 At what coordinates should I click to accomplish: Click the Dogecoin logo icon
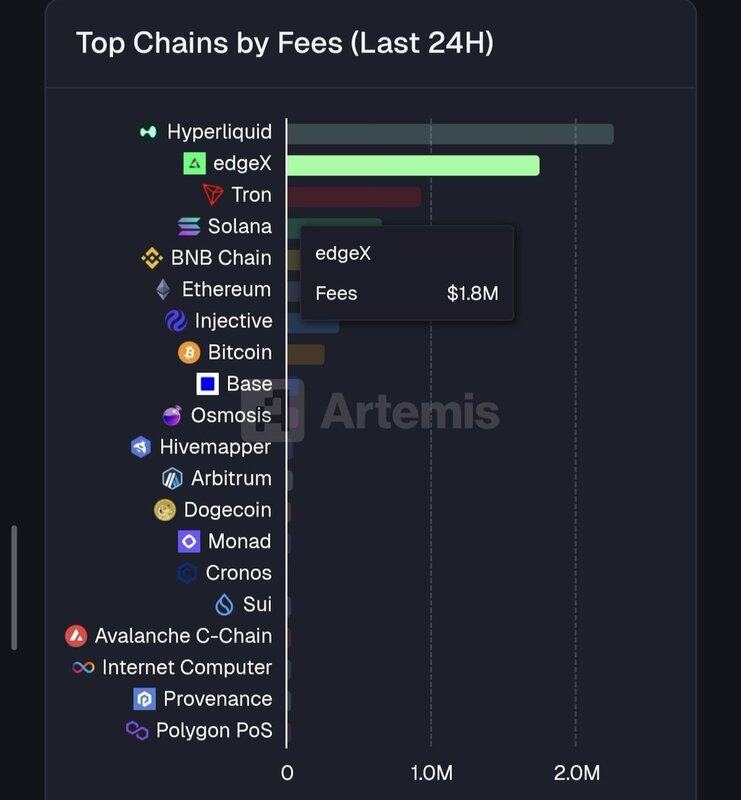(165, 510)
